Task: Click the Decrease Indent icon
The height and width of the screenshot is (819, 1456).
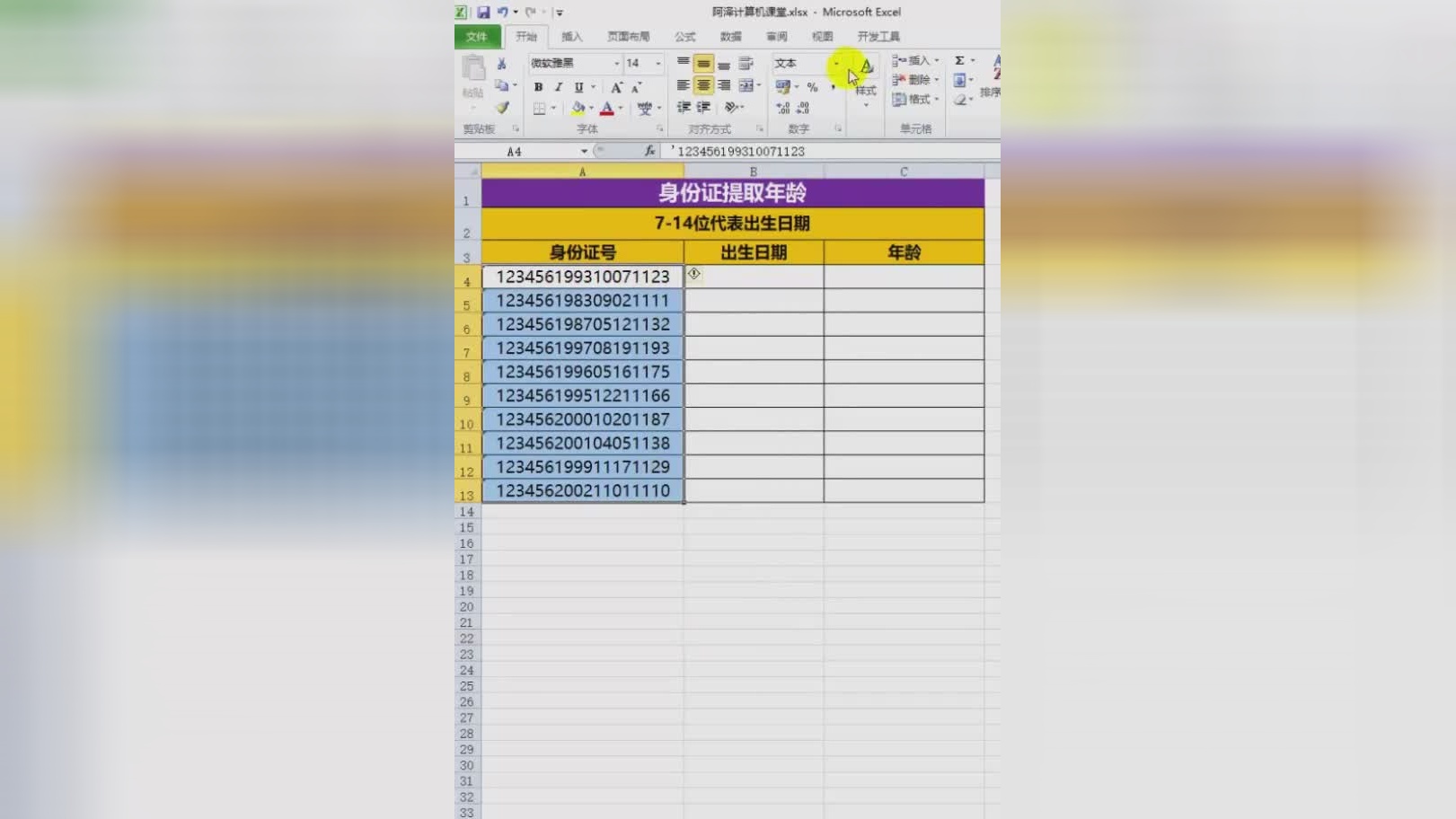Action: pos(684,107)
